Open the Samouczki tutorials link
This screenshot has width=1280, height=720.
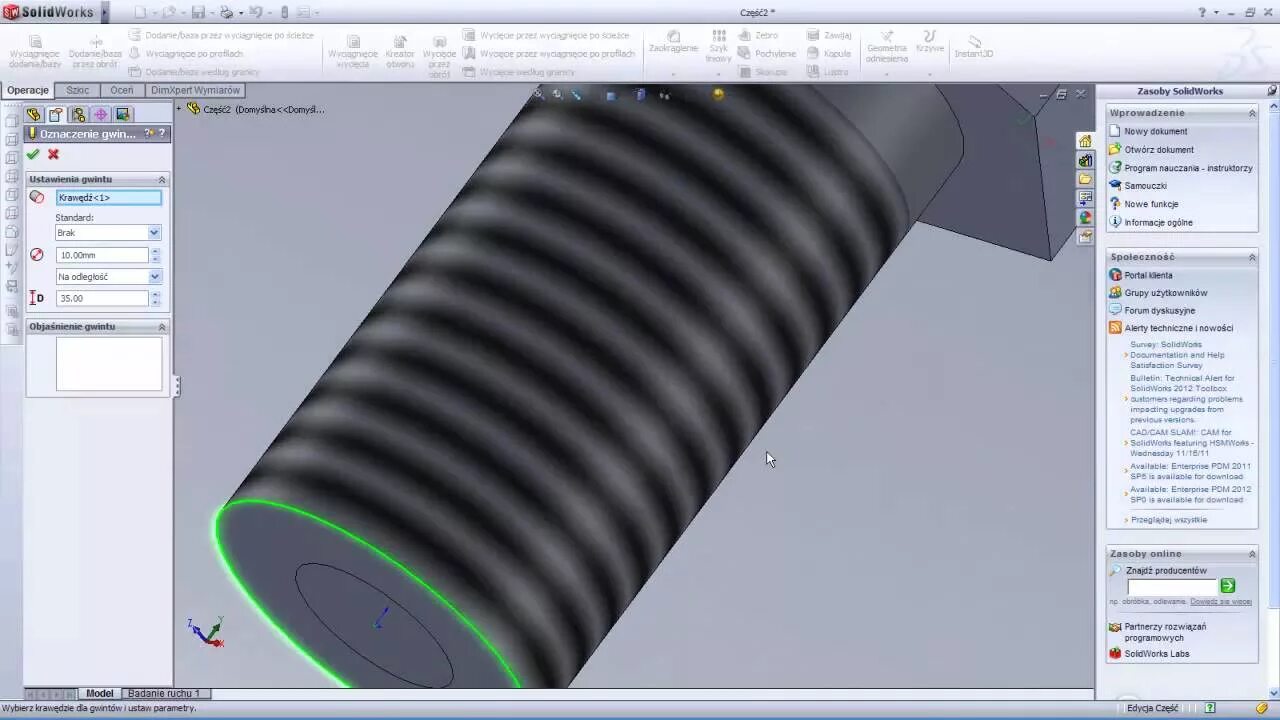pos(1145,186)
